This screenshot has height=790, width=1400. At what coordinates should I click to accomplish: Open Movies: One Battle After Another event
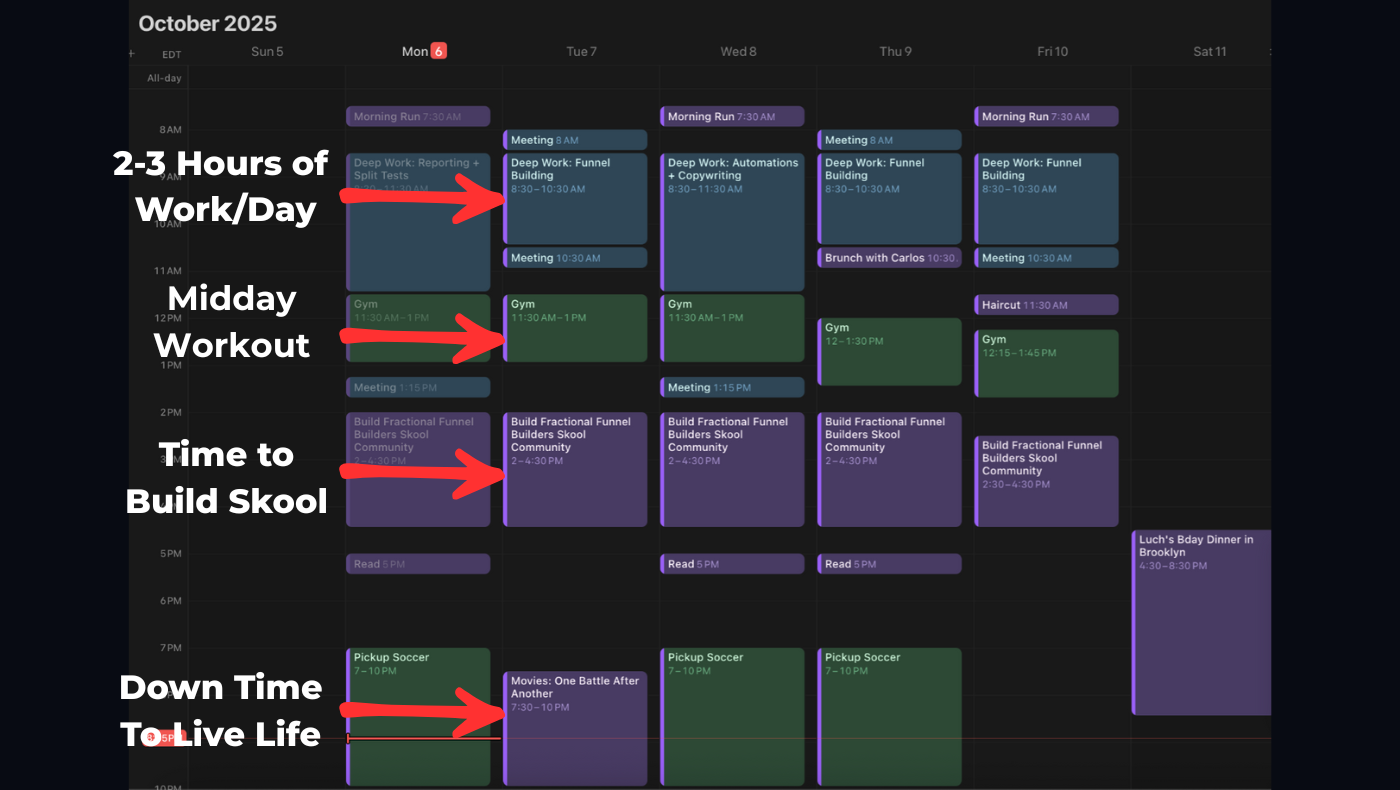click(x=575, y=728)
